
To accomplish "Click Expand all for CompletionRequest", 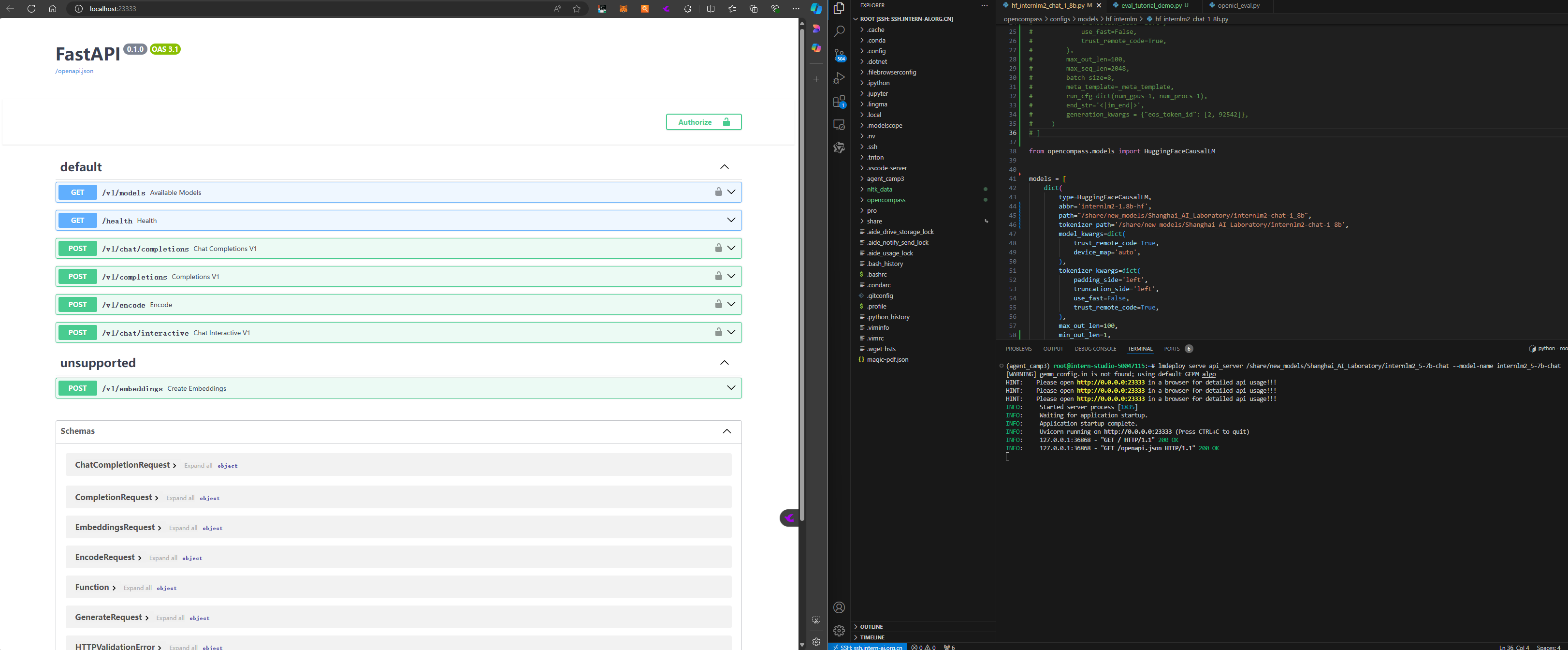I will point(180,498).
